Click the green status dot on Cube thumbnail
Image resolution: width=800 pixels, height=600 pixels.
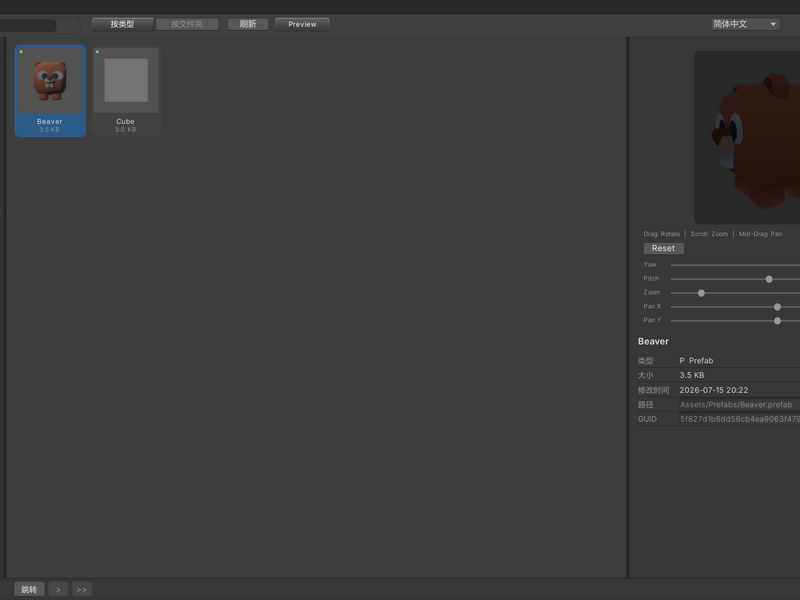point(97,52)
